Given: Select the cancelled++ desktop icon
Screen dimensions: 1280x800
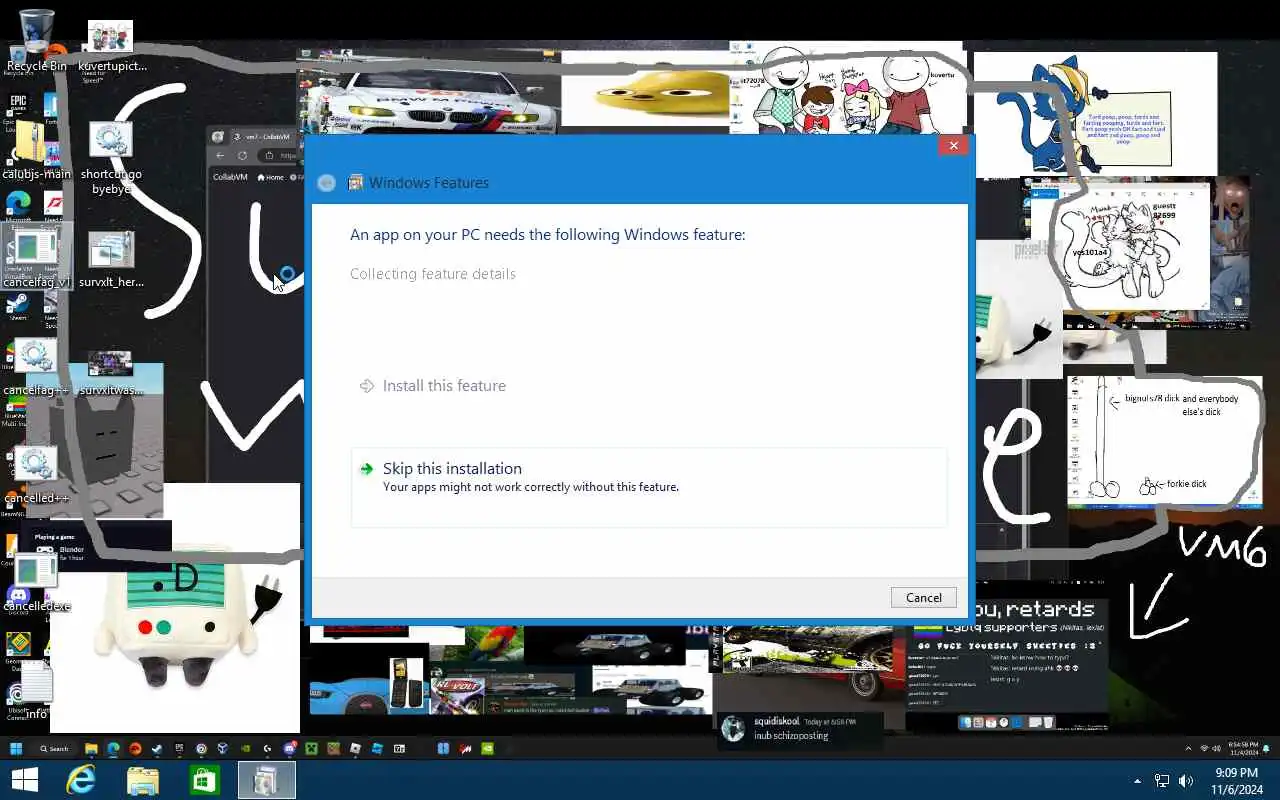Looking at the screenshot, I should [x=36, y=475].
